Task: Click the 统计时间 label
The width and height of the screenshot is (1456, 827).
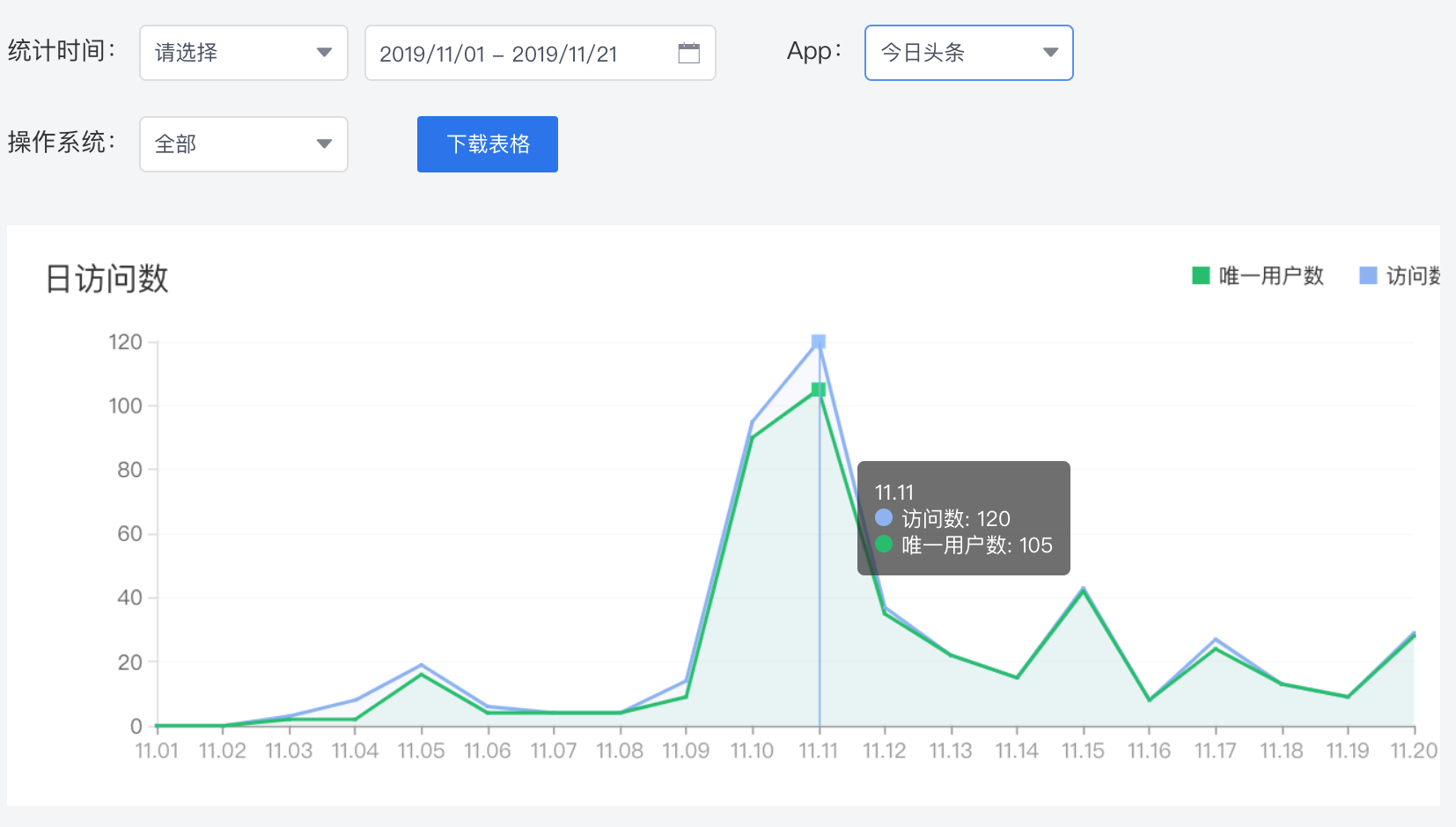Action: [x=62, y=51]
